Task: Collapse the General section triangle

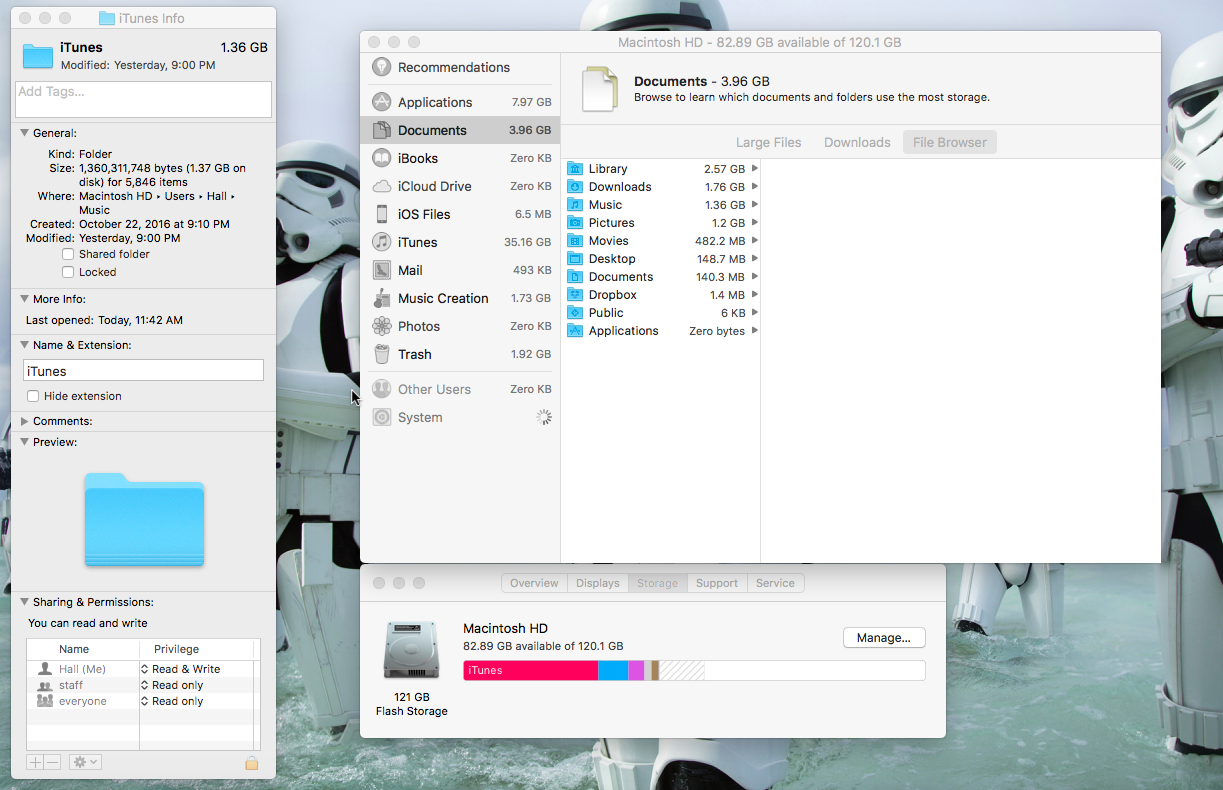Action: pyautogui.click(x=24, y=133)
